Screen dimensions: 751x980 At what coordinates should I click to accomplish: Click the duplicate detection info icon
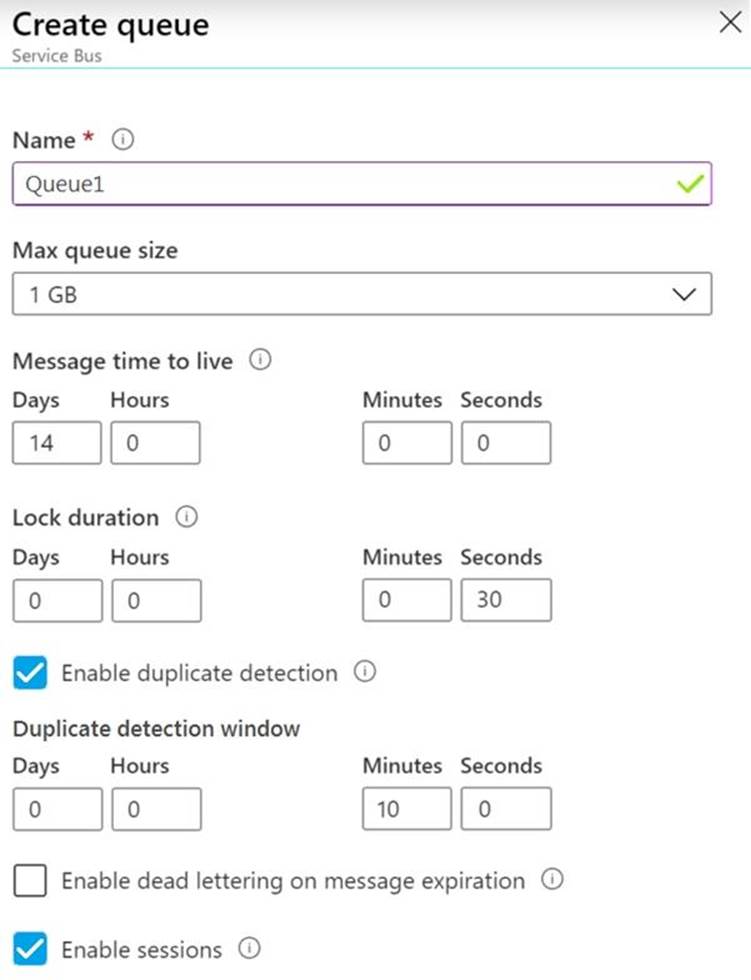pos(365,672)
